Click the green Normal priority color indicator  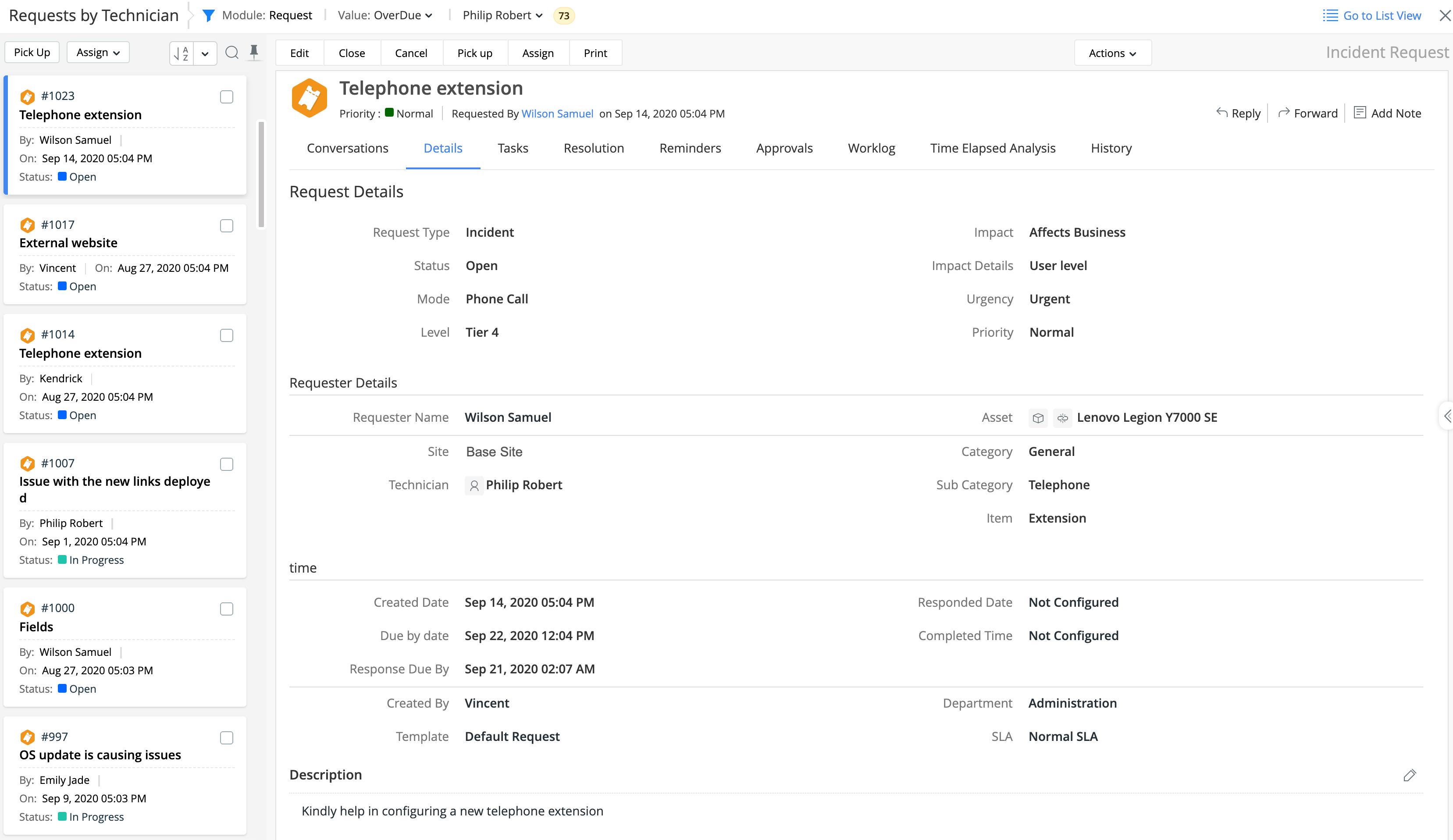389,112
